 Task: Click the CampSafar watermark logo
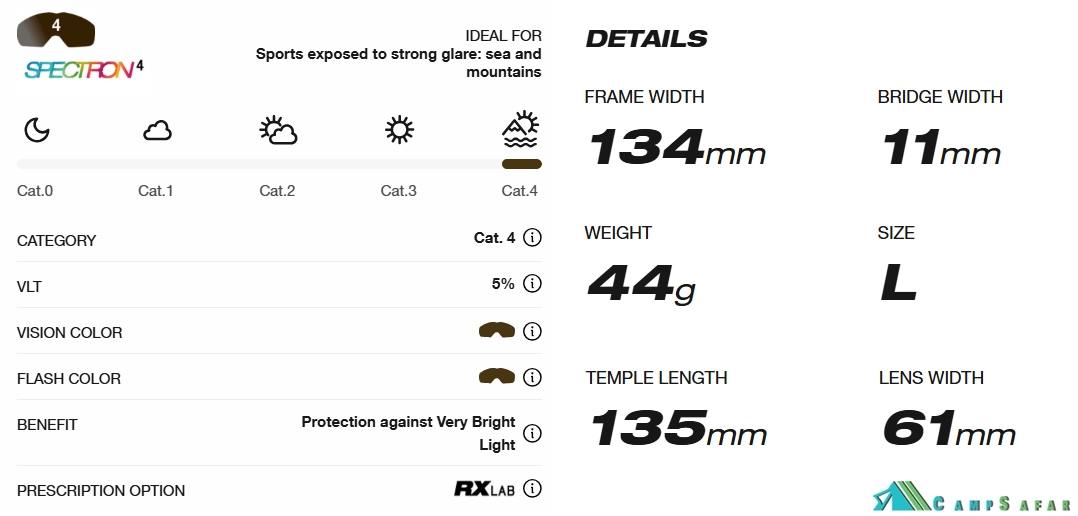972,498
